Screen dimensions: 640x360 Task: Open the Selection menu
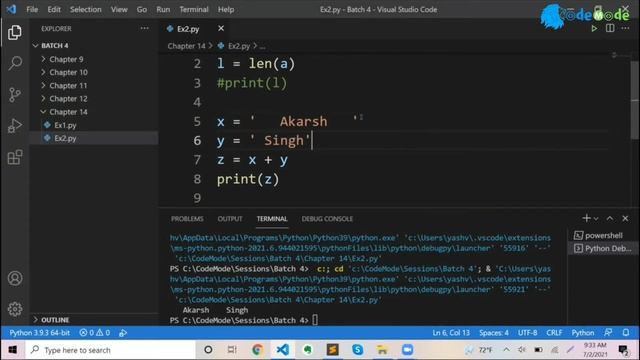click(x=85, y=9)
